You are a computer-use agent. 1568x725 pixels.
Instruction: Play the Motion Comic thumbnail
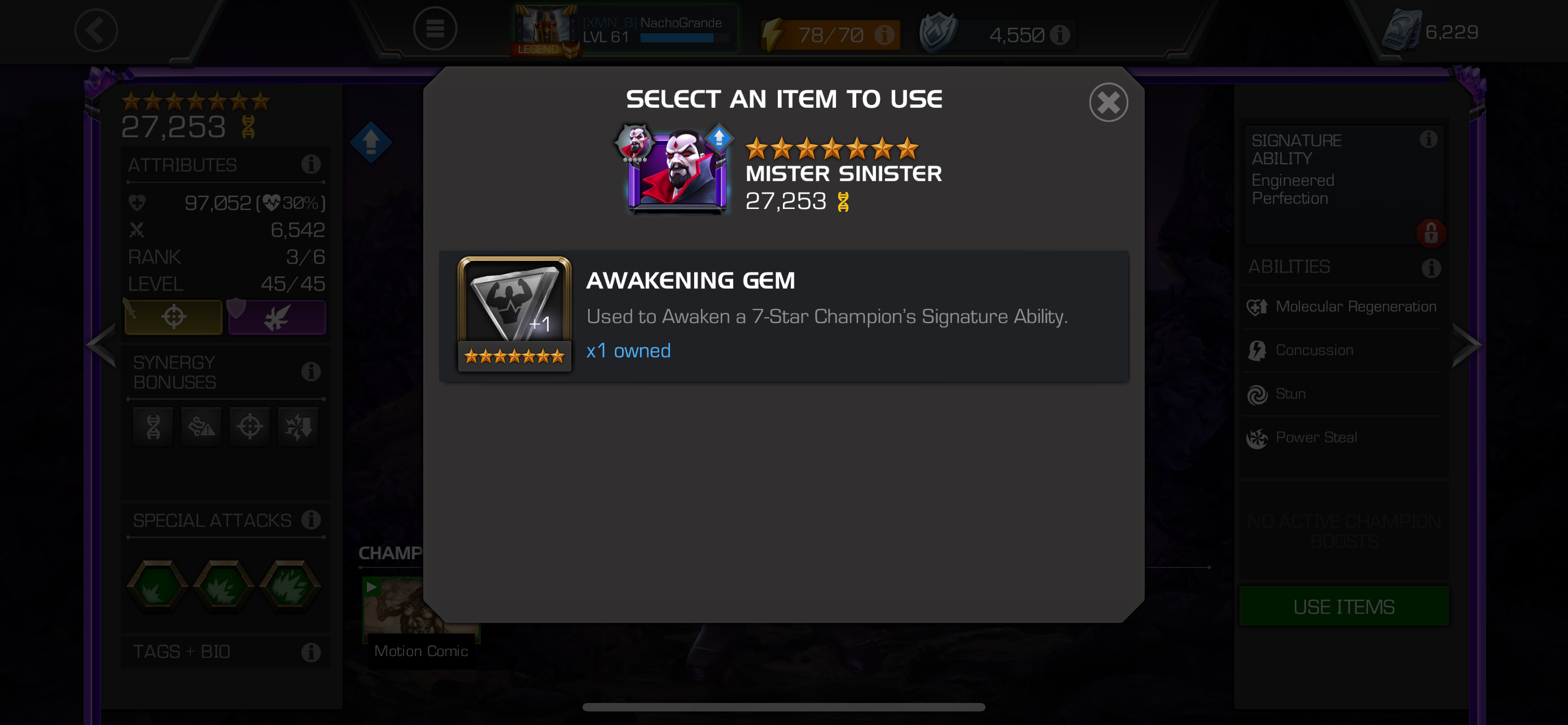[x=421, y=618]
